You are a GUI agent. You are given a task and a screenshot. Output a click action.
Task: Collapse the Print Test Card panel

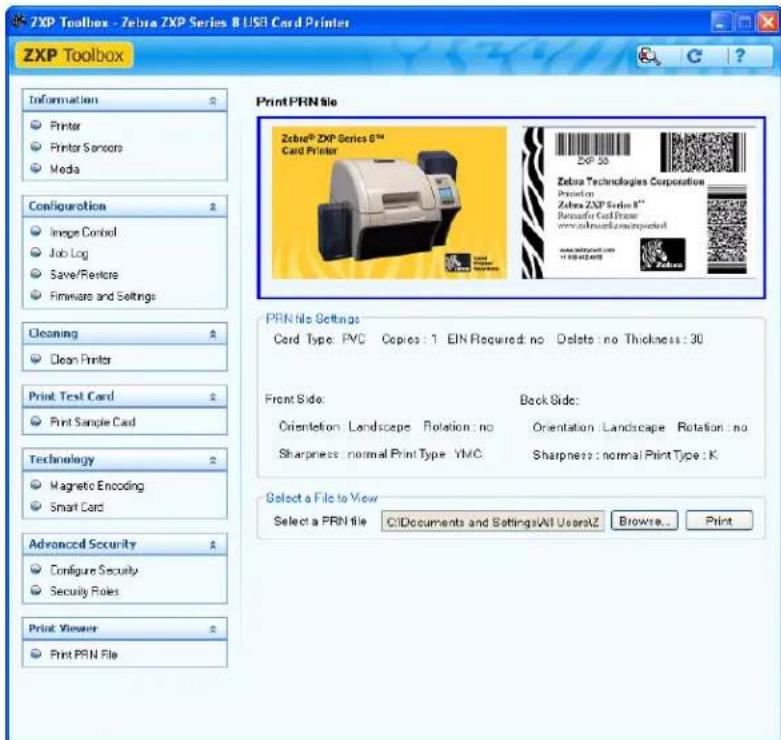click(213, 397)
